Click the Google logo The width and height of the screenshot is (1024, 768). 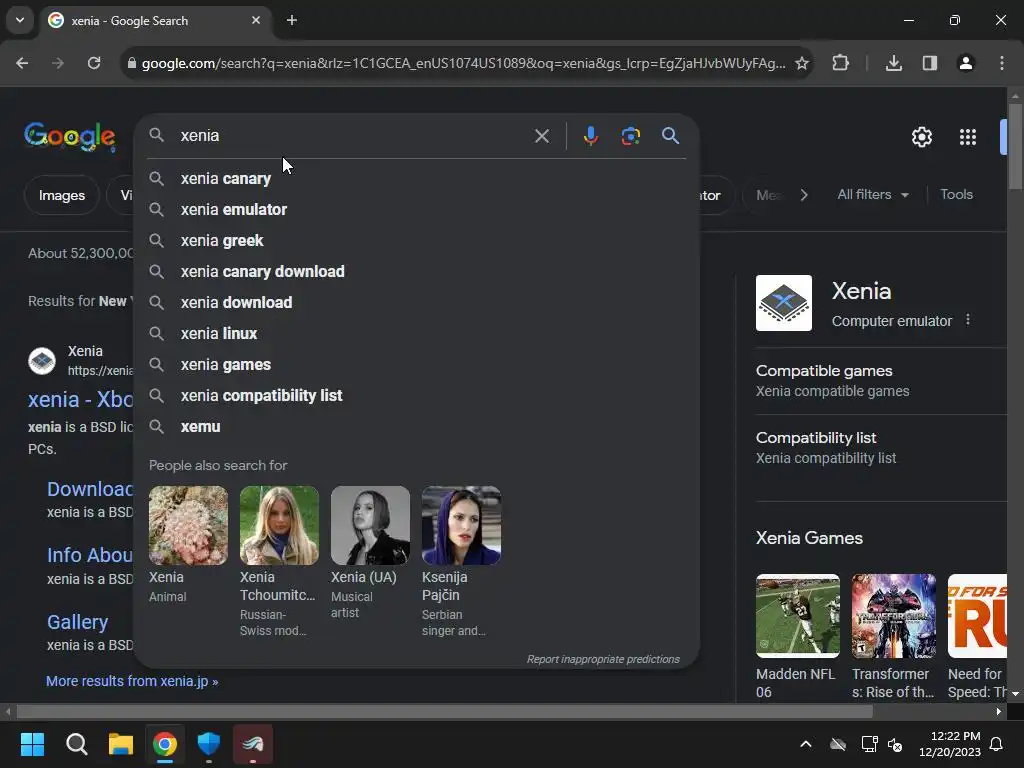[x=70, y=136]
